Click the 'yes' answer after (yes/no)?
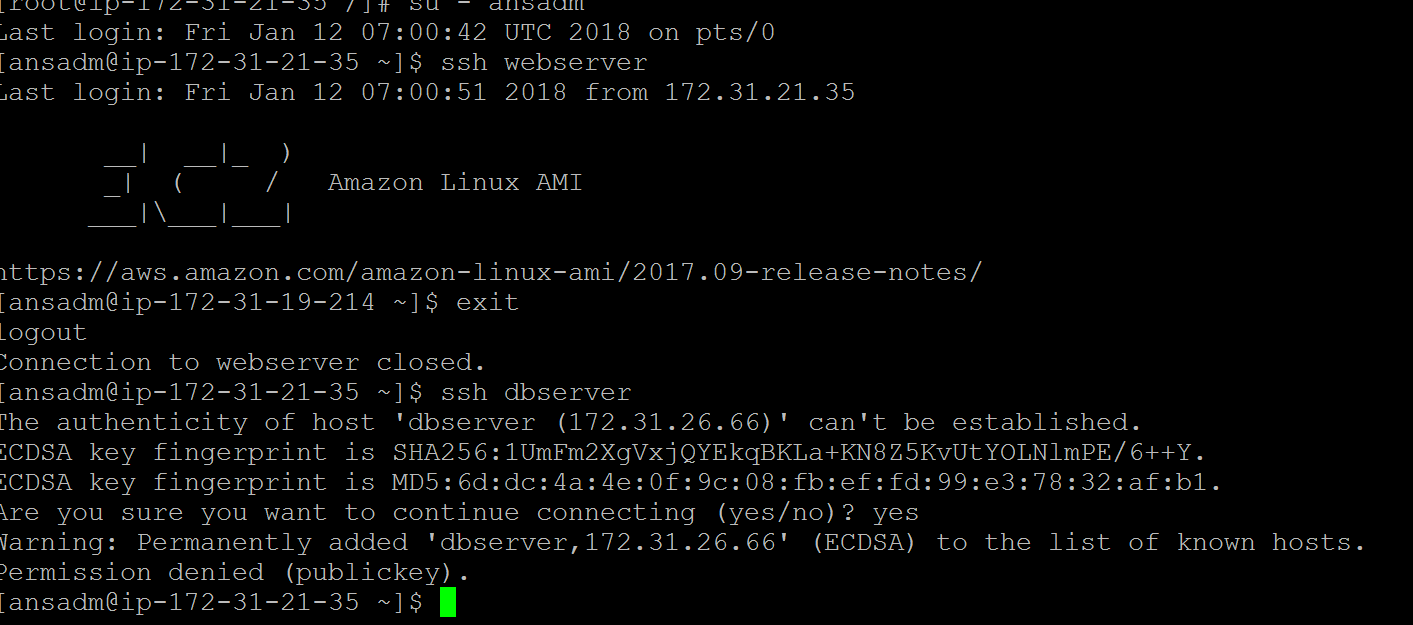1413x625 pixels. 895,513
